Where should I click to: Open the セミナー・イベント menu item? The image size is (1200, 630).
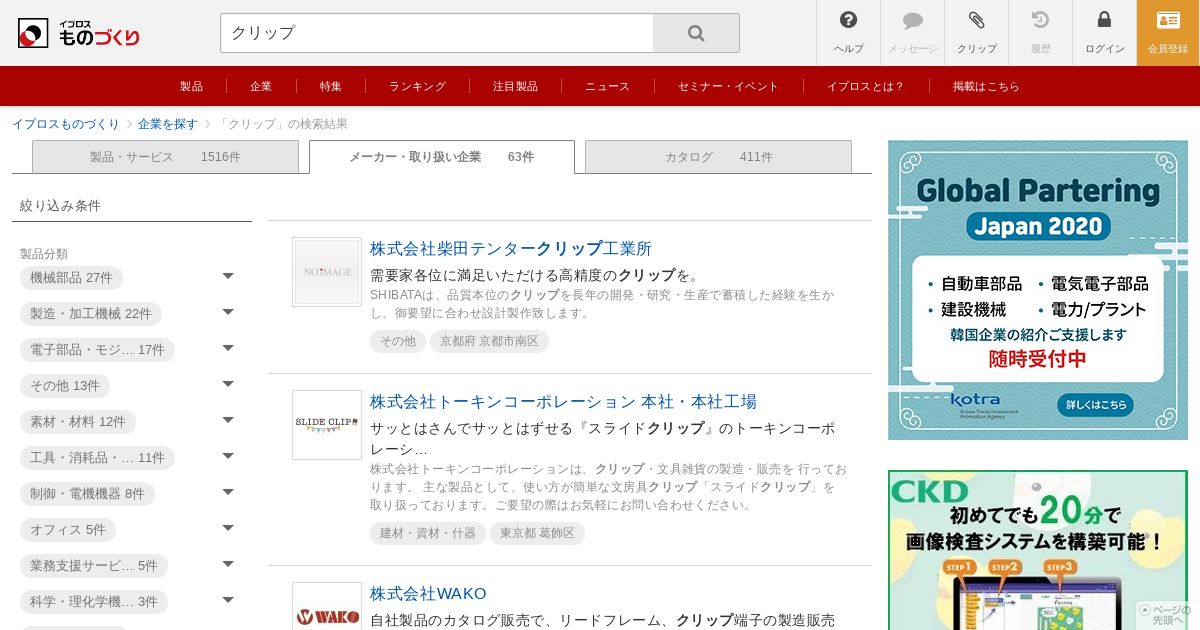pos(728,86)
